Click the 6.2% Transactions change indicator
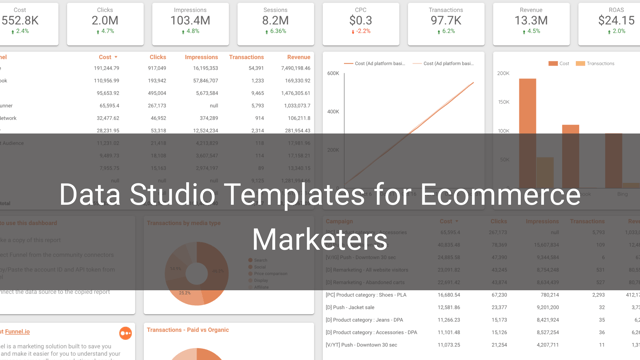 click(x=446, y=31)
